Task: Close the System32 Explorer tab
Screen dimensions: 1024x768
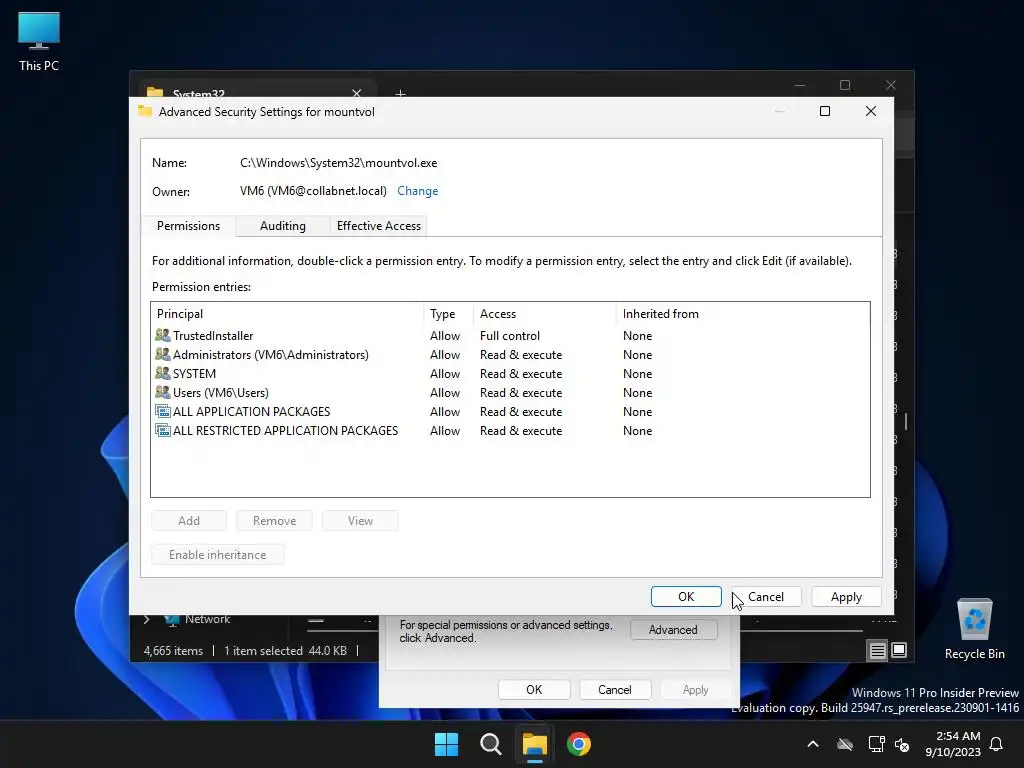Action: pos(357,93)
